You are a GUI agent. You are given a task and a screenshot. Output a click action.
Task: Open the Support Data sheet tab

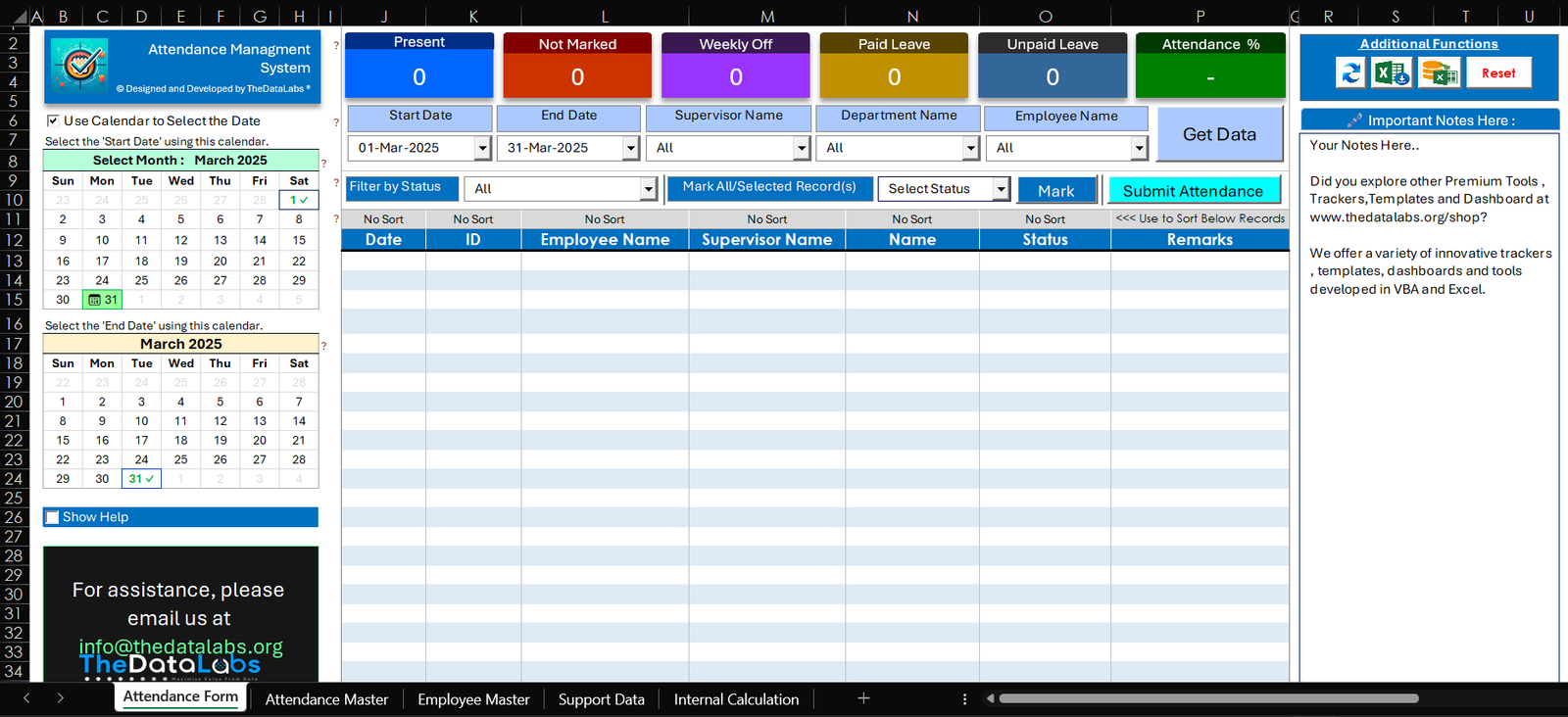pyautogui.click(x=602, y=699)
